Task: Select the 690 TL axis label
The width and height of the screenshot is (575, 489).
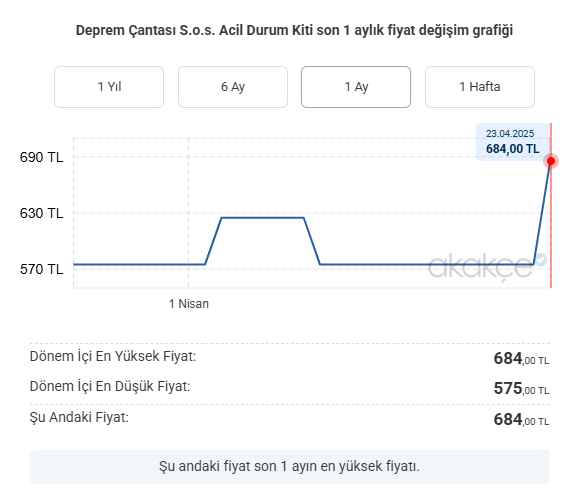Action: tap(41, 157)
